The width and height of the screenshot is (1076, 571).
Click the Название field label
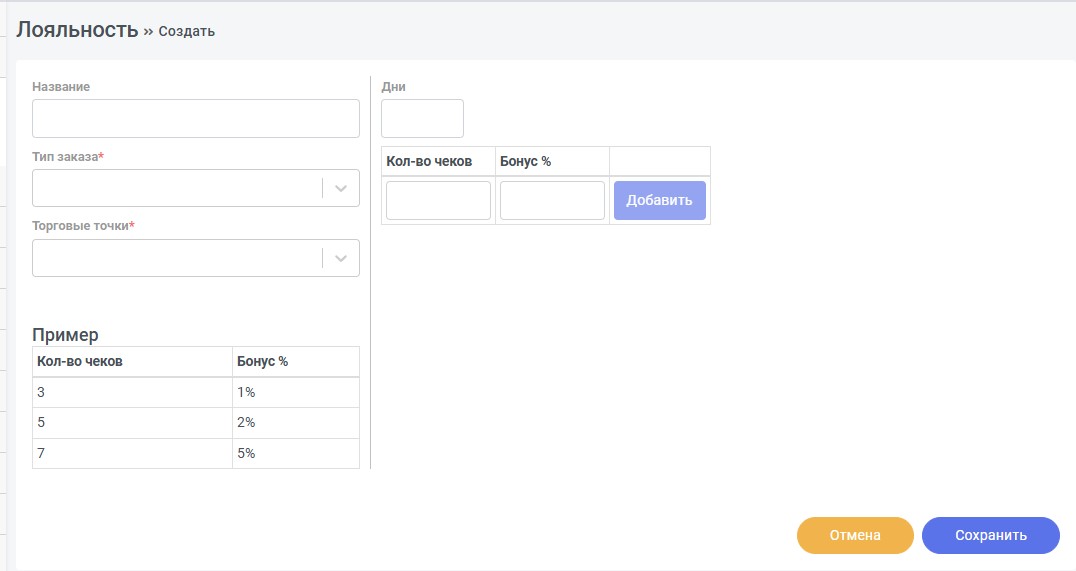pyautogui.click(x=61, y=86)
